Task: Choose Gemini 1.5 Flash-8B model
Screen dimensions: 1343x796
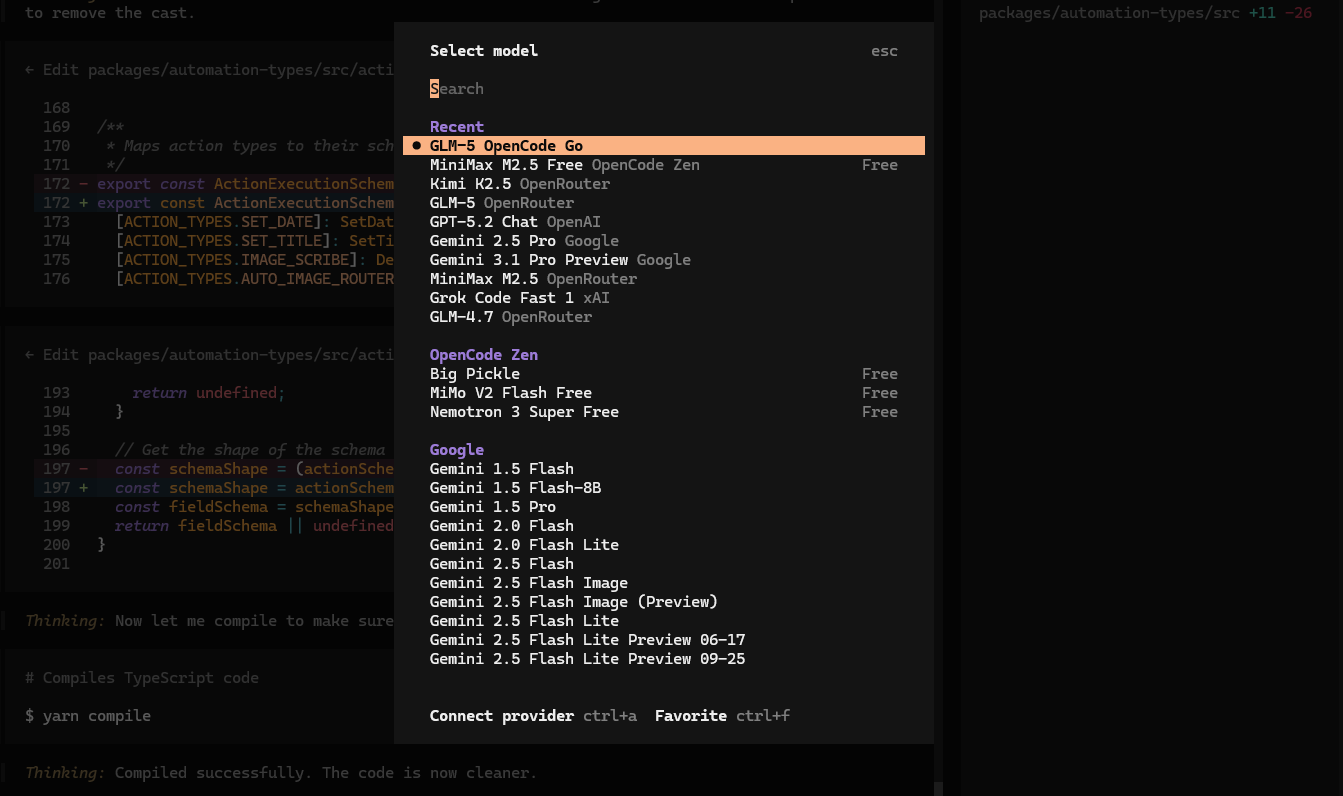Action: (x=664, y=488)
